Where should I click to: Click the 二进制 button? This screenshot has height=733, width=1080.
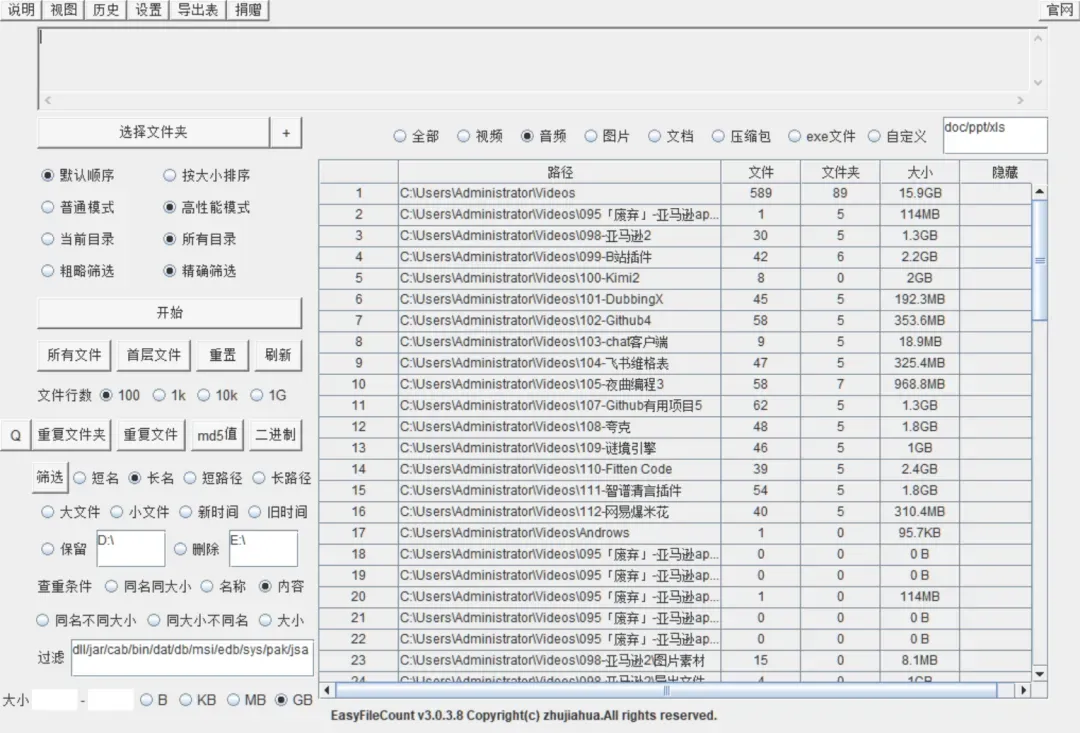coord(276,435)
